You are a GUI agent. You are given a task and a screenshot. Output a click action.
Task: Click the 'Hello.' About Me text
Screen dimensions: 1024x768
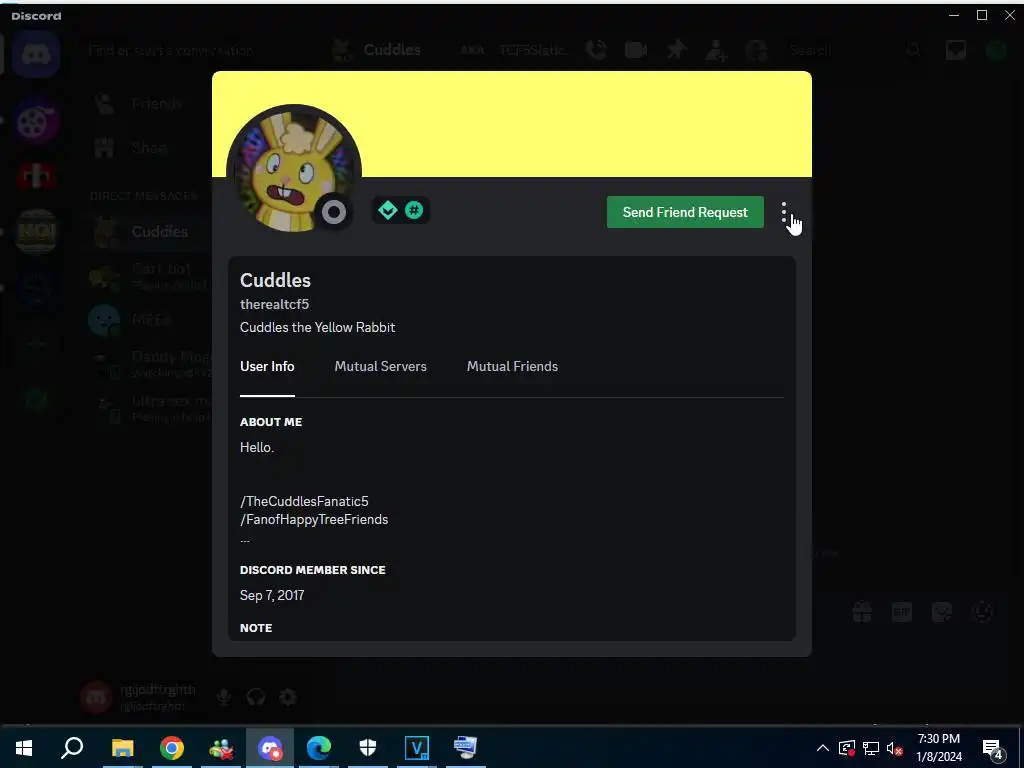[257, 447]
